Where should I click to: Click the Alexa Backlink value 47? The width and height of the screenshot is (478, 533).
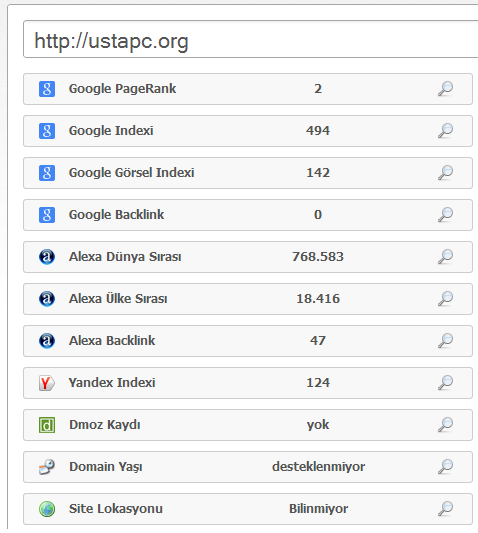pos(318,341)
